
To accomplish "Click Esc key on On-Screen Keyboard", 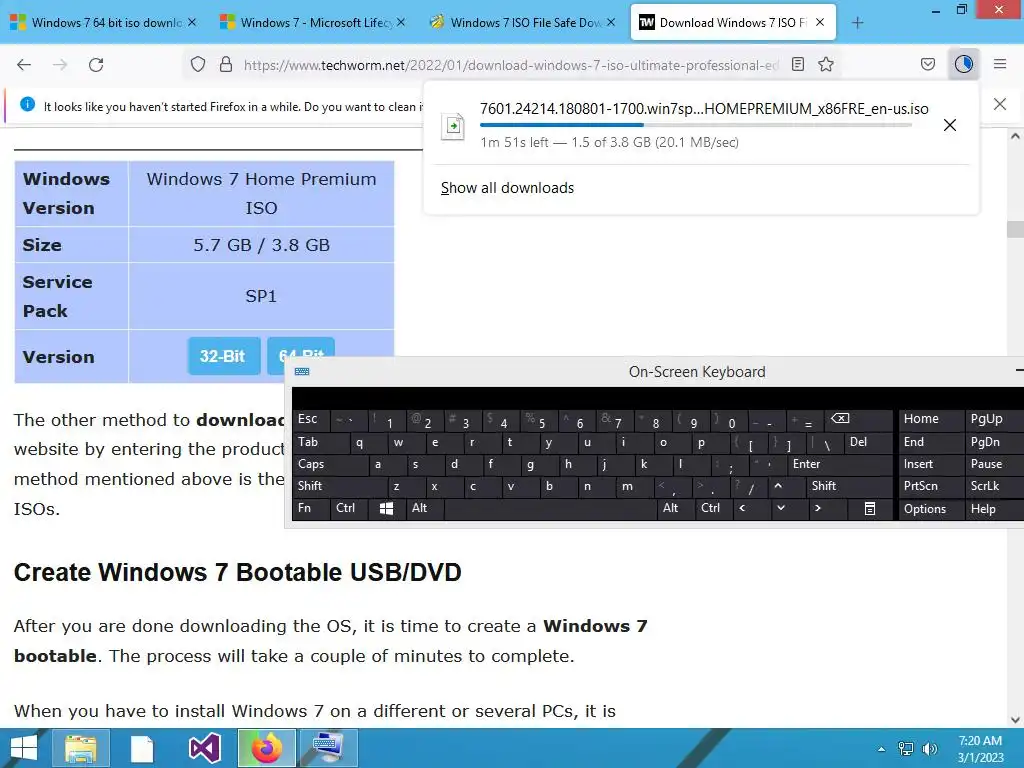I will (x=312, y=419).
